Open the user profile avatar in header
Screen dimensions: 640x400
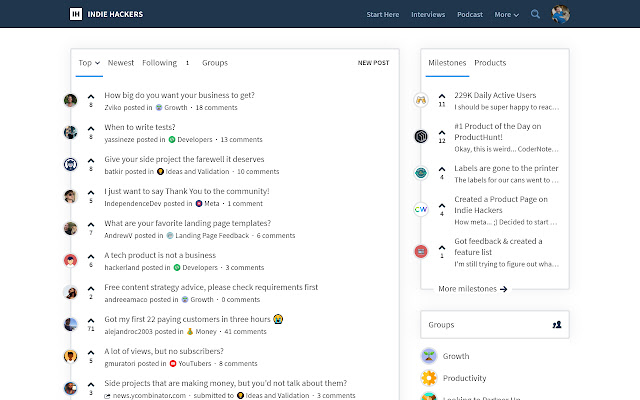pos(560,14)
